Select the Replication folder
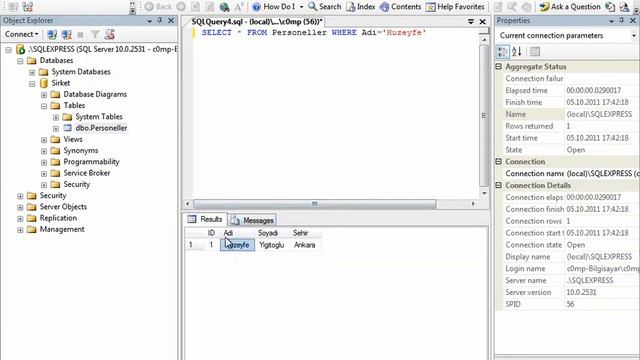640x360 pixels. (x=58, y=218)
